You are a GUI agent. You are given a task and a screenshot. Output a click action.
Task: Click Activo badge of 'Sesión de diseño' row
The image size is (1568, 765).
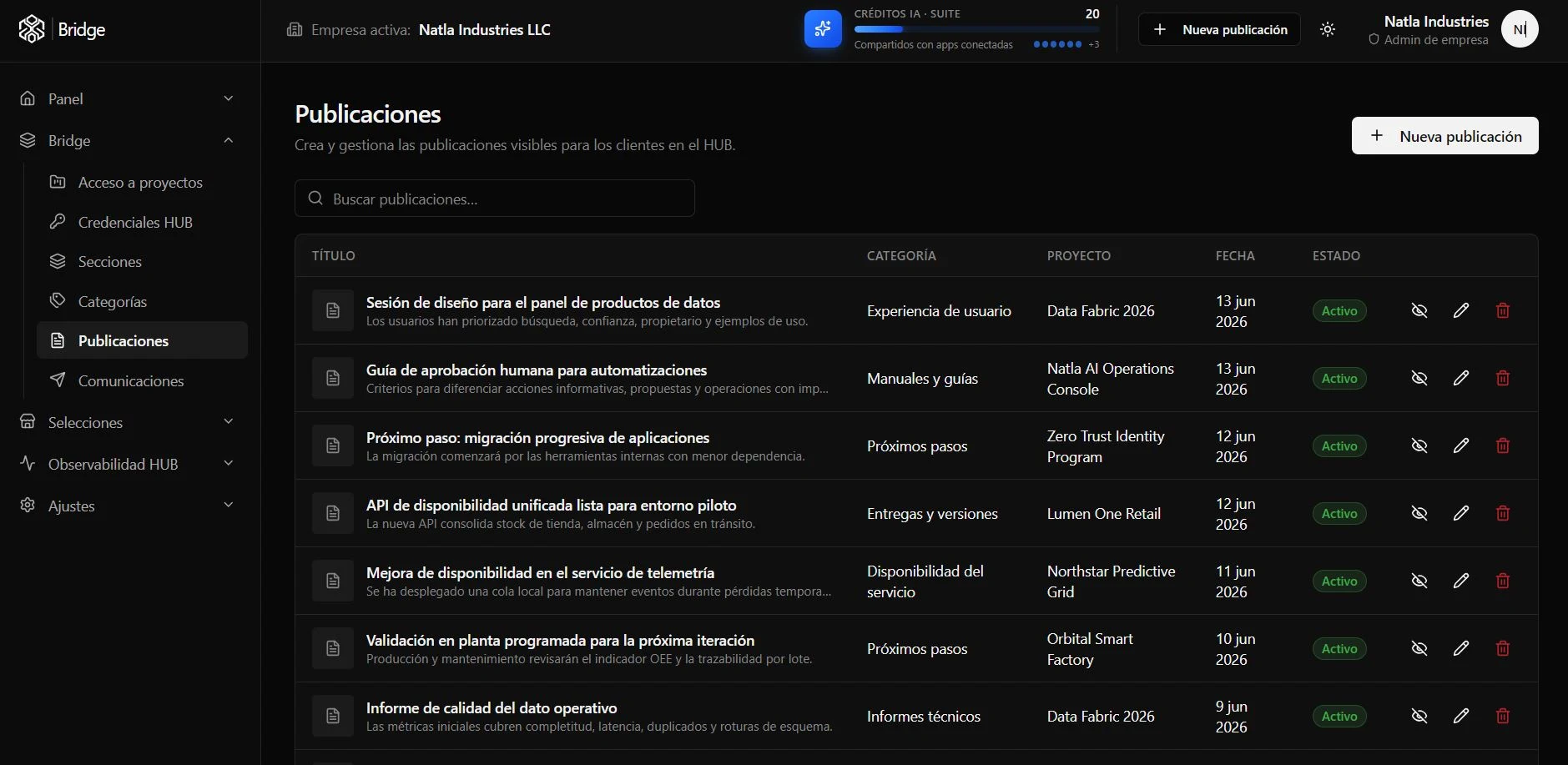(1339, 310)
